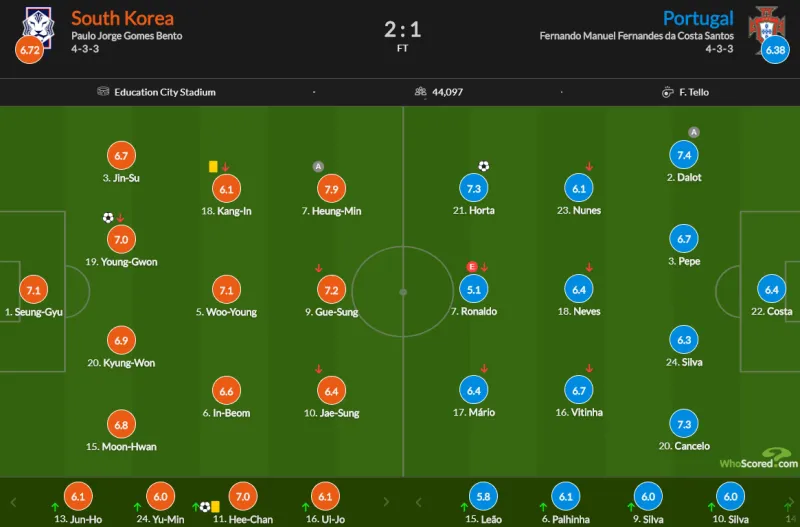Click Dalot's assist badge icon
The image size is (800, 527).
[x=694, y=132]
